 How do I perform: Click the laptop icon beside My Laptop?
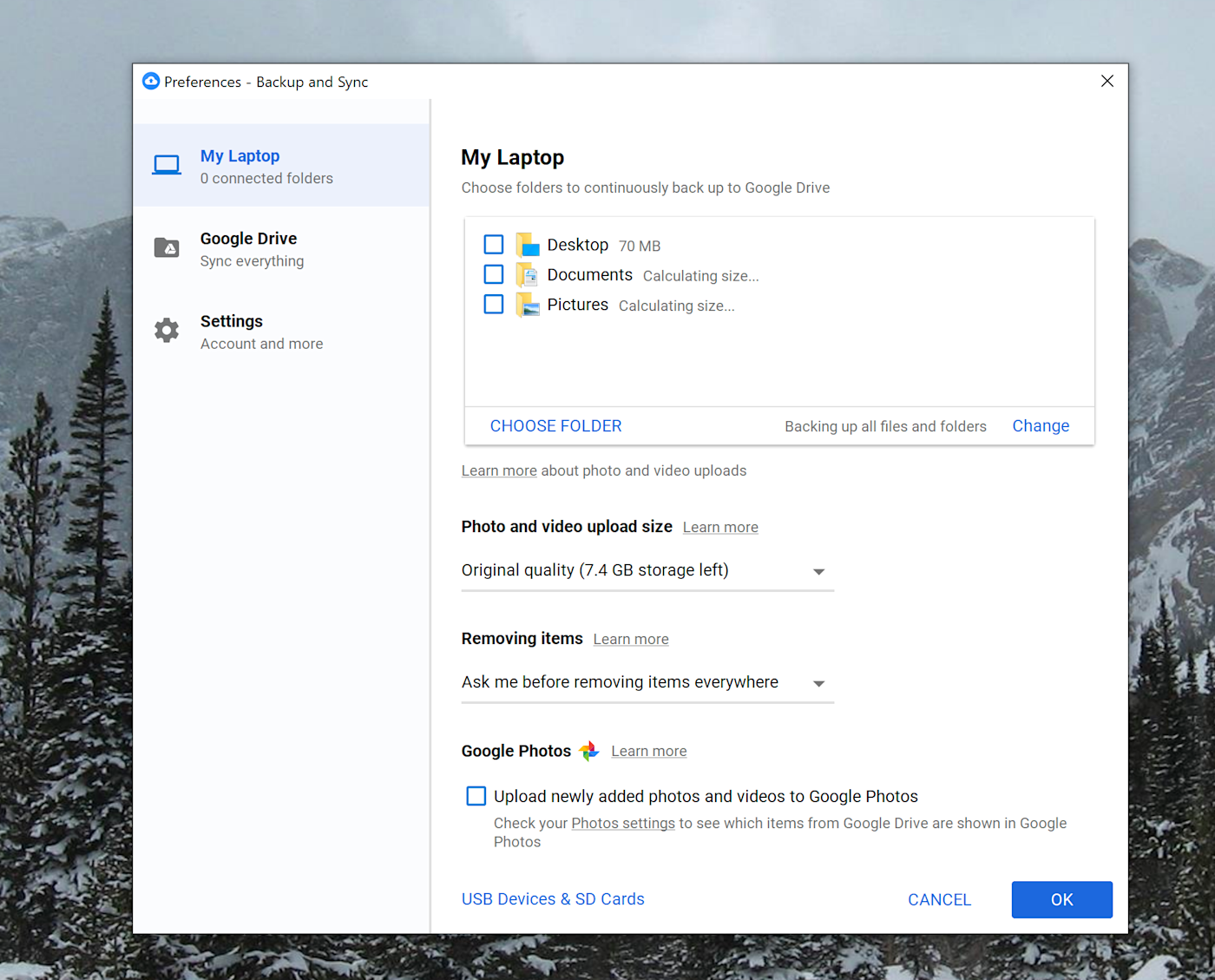[x=167, y=165]
